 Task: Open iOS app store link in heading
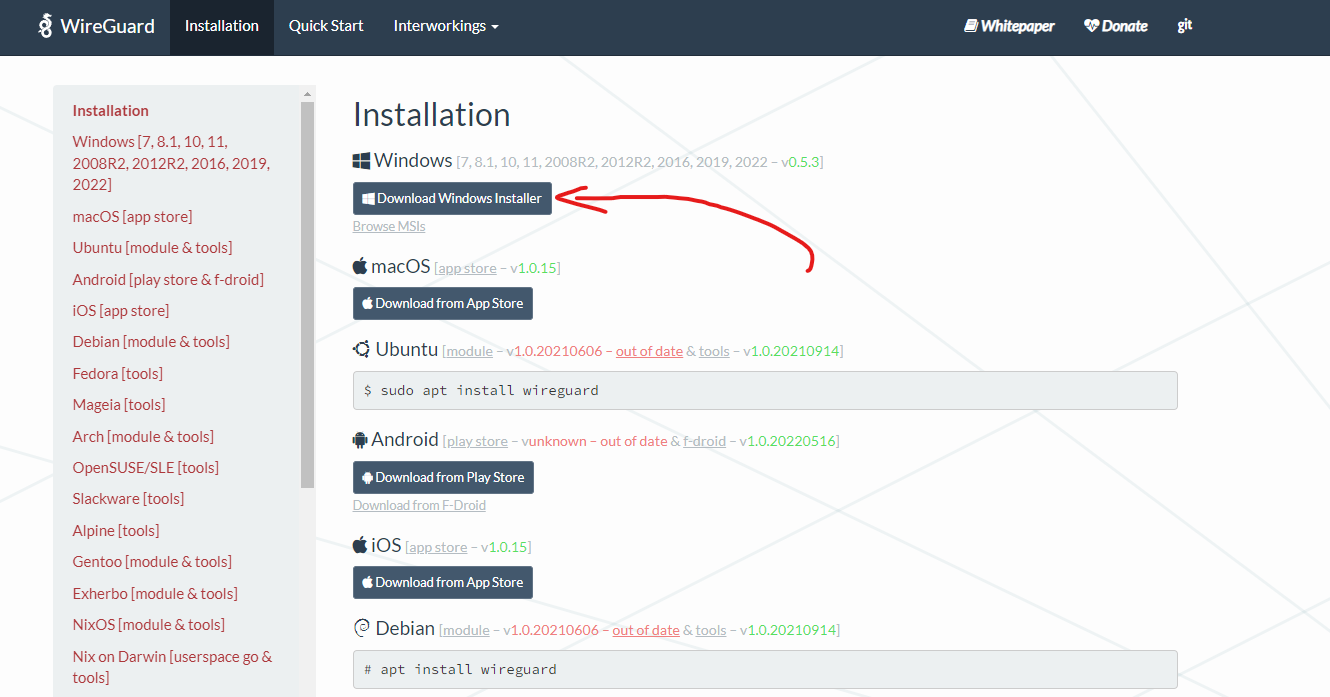pos(437,547)
